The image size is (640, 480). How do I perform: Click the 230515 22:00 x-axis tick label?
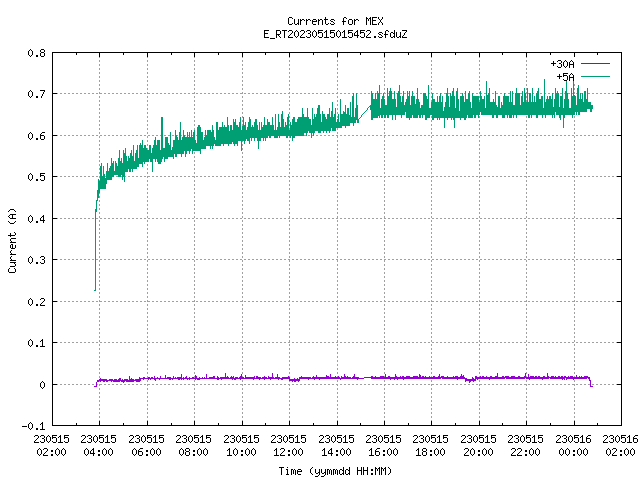pos(525,445)
